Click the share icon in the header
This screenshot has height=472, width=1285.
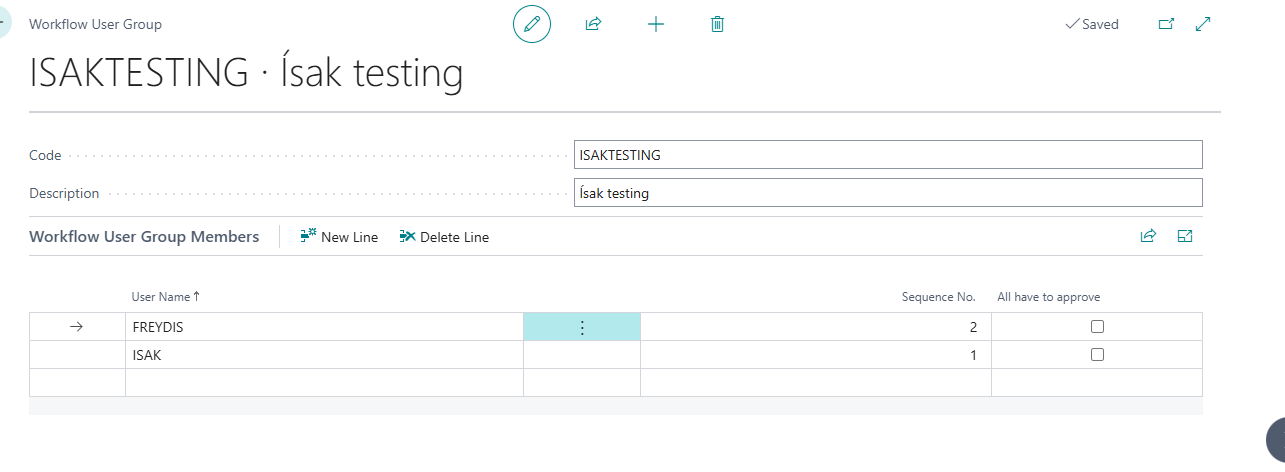click(x=593, y=24)
